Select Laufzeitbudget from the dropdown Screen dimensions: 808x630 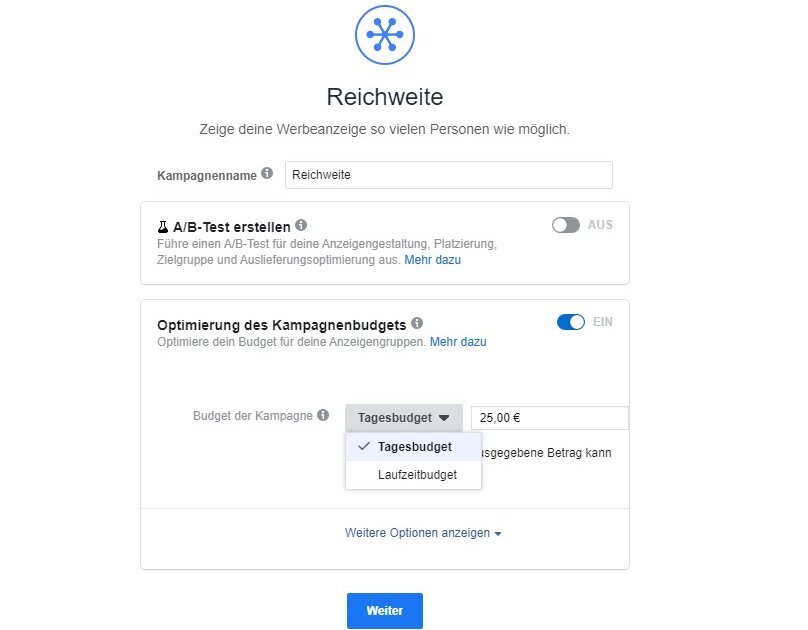(417, 477)
